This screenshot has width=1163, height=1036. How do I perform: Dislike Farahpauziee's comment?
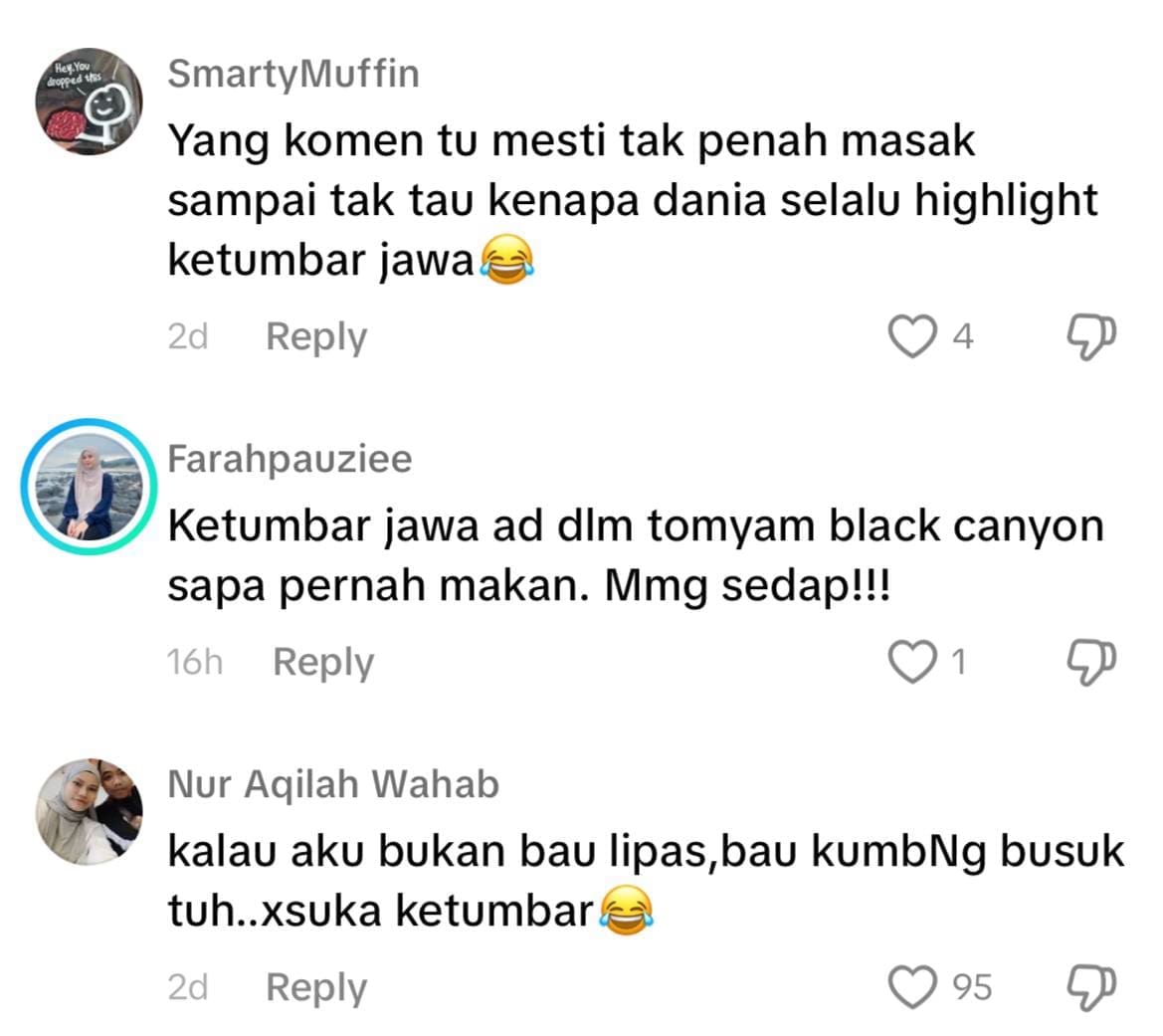point(1091,663)
